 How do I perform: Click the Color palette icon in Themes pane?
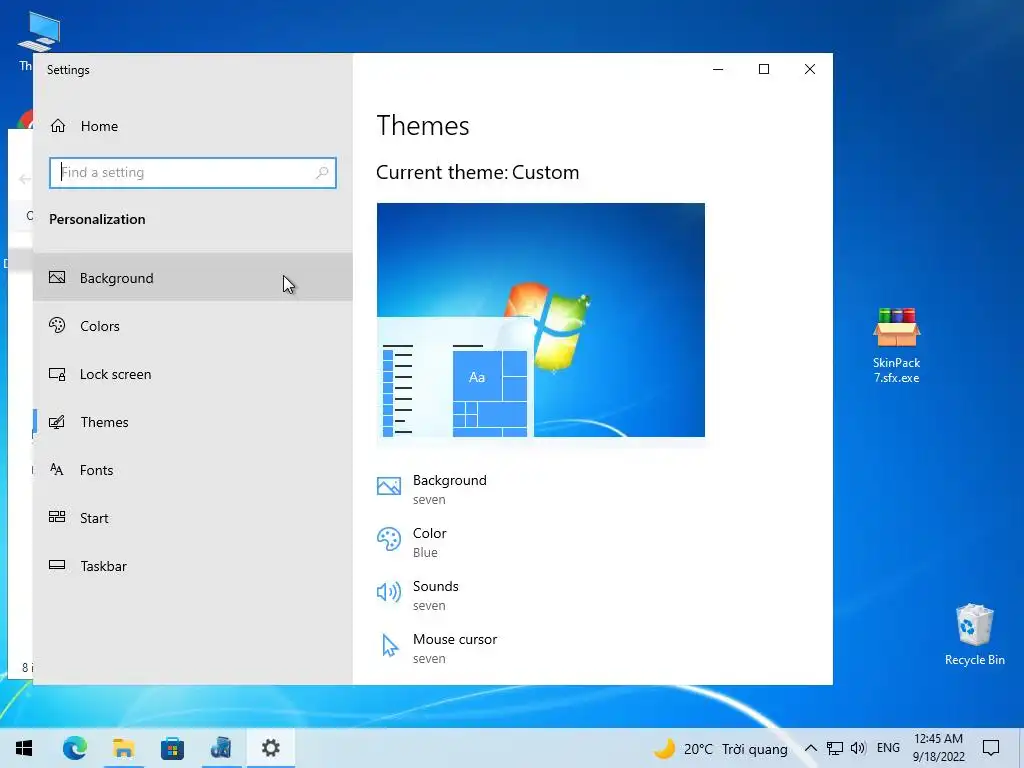click(389, 539)
